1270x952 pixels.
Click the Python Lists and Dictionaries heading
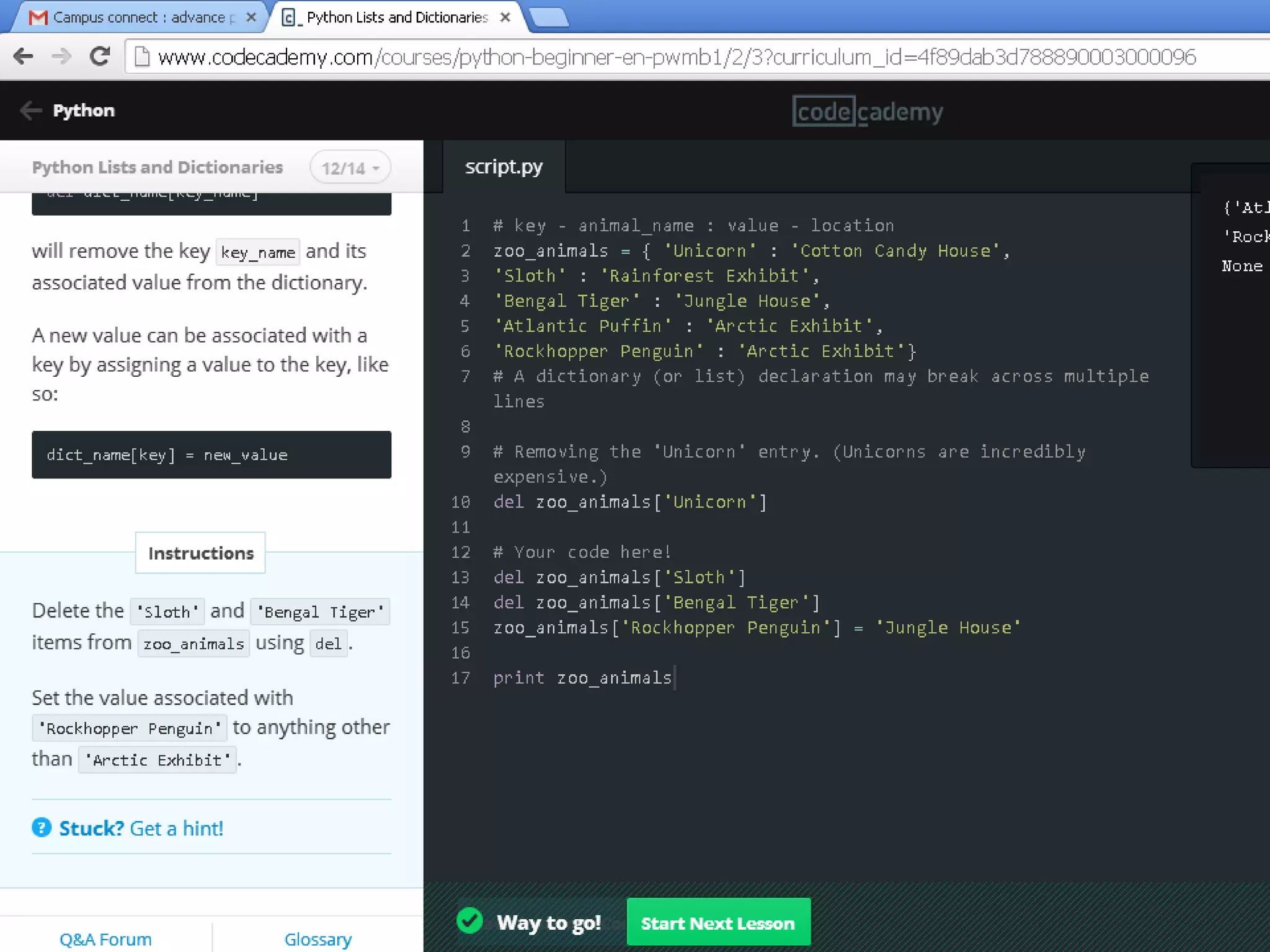(x=157, y=167)
